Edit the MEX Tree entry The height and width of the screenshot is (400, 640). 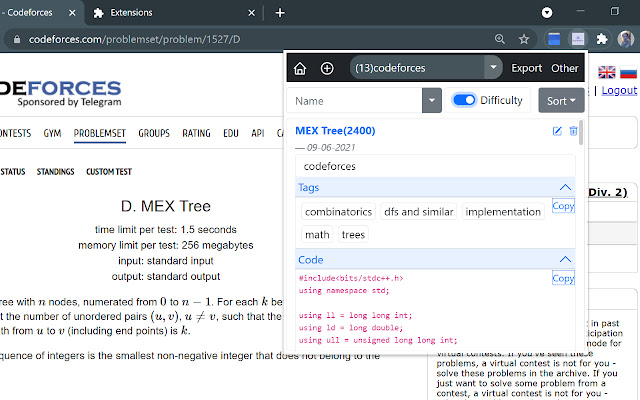pyautogui.click(x=557, y=131)
